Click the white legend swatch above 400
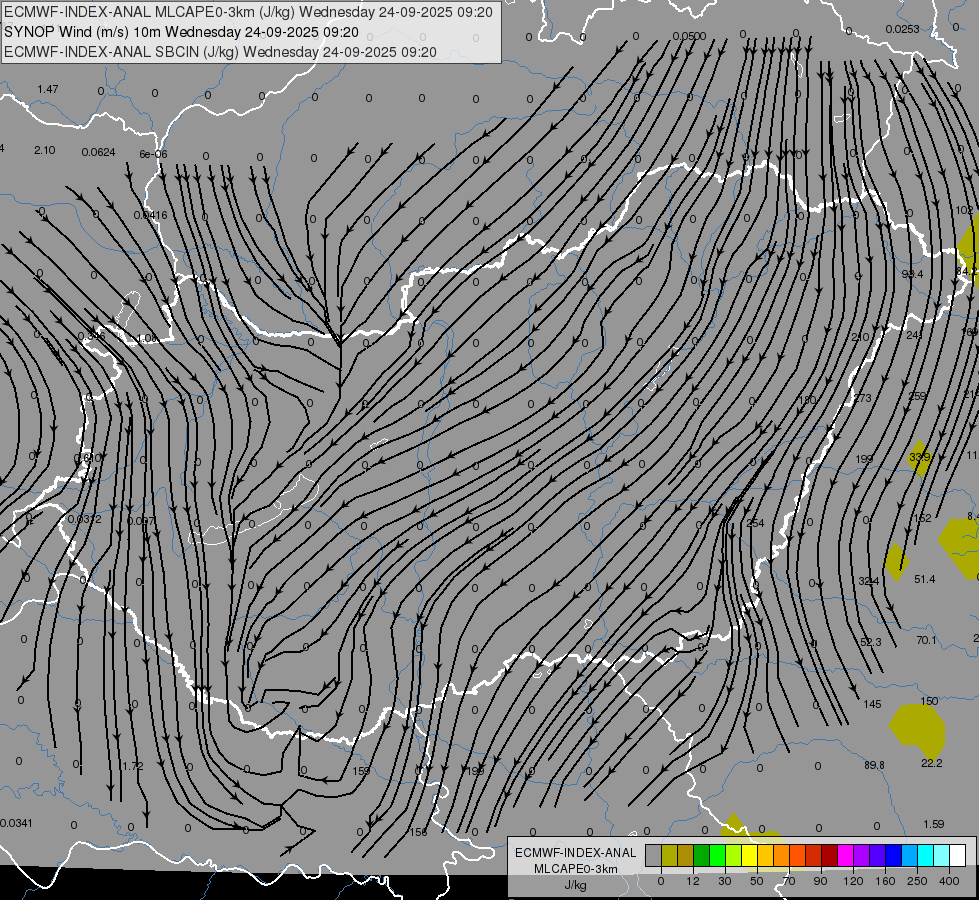979x900 pixels. 957,856
